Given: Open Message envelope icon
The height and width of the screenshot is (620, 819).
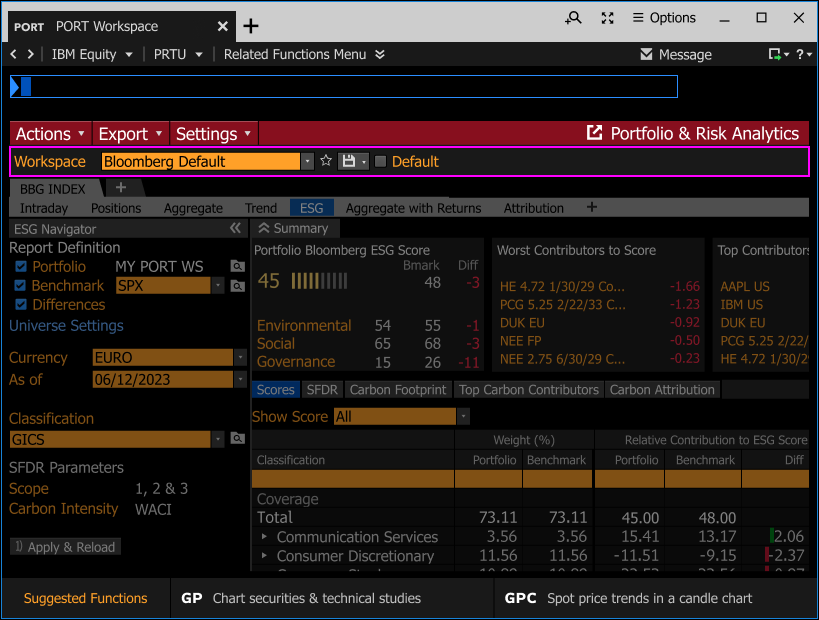Looking at the screenshot, I should click(646, 54).
